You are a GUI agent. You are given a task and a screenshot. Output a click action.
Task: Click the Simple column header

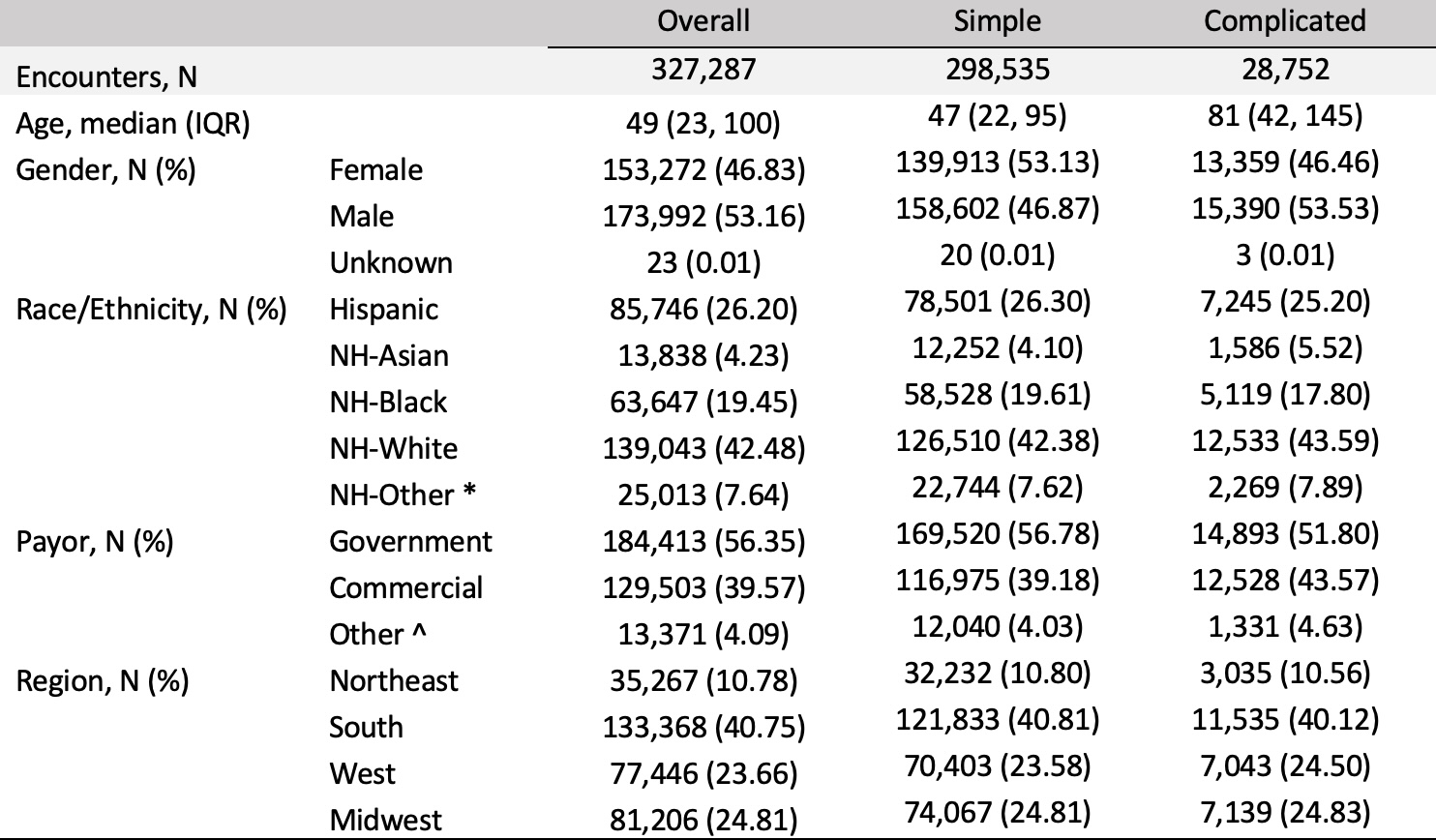coord(997,20)
